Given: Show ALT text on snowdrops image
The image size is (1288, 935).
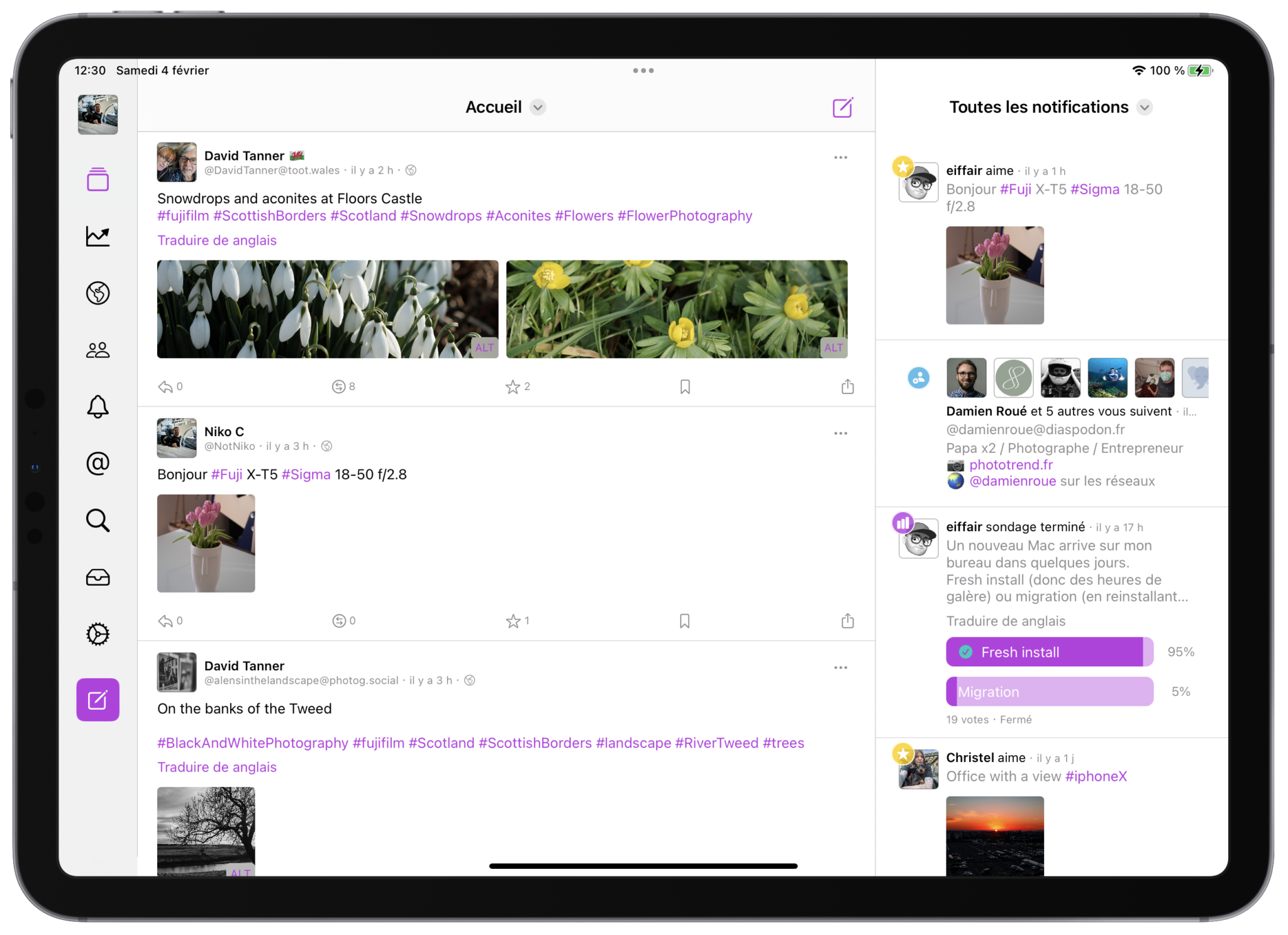Looking at the screenshot, I should point(484,347).
